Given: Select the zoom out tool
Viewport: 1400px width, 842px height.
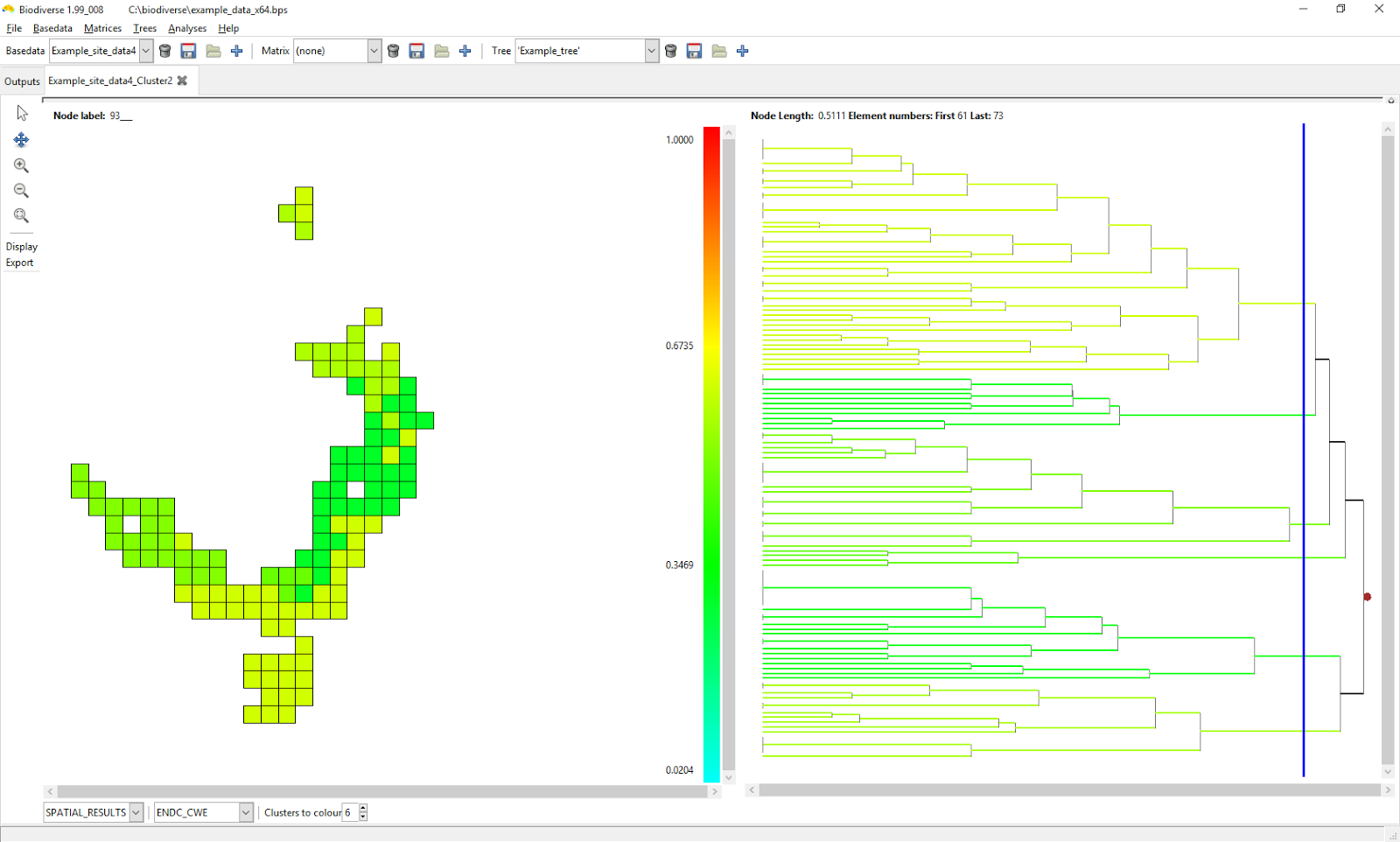Looking at the screenshot, I should point(22,190).
